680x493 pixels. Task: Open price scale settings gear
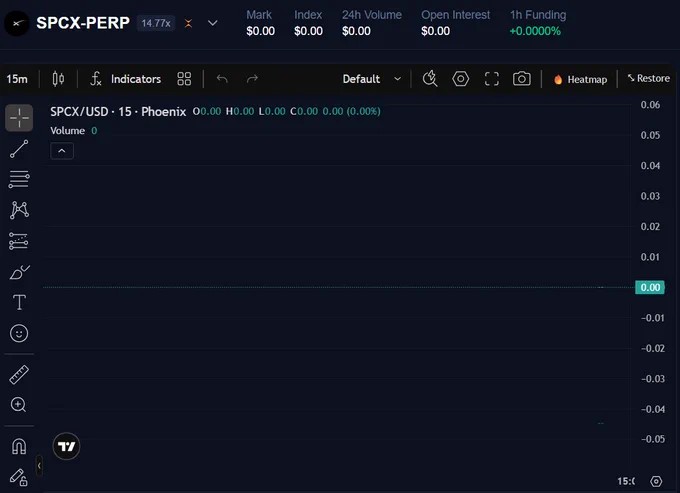pos(656,481)
